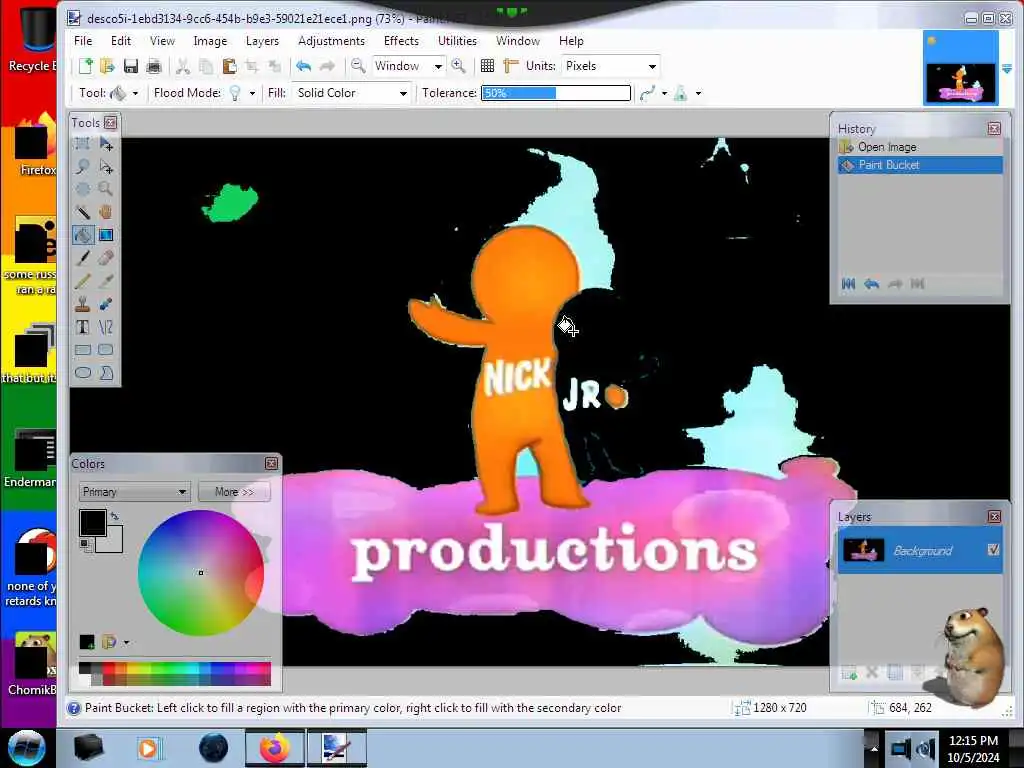This screenshot has height=768, width=1024.
Task: Open the Layers menu
Action: [262, 40]
